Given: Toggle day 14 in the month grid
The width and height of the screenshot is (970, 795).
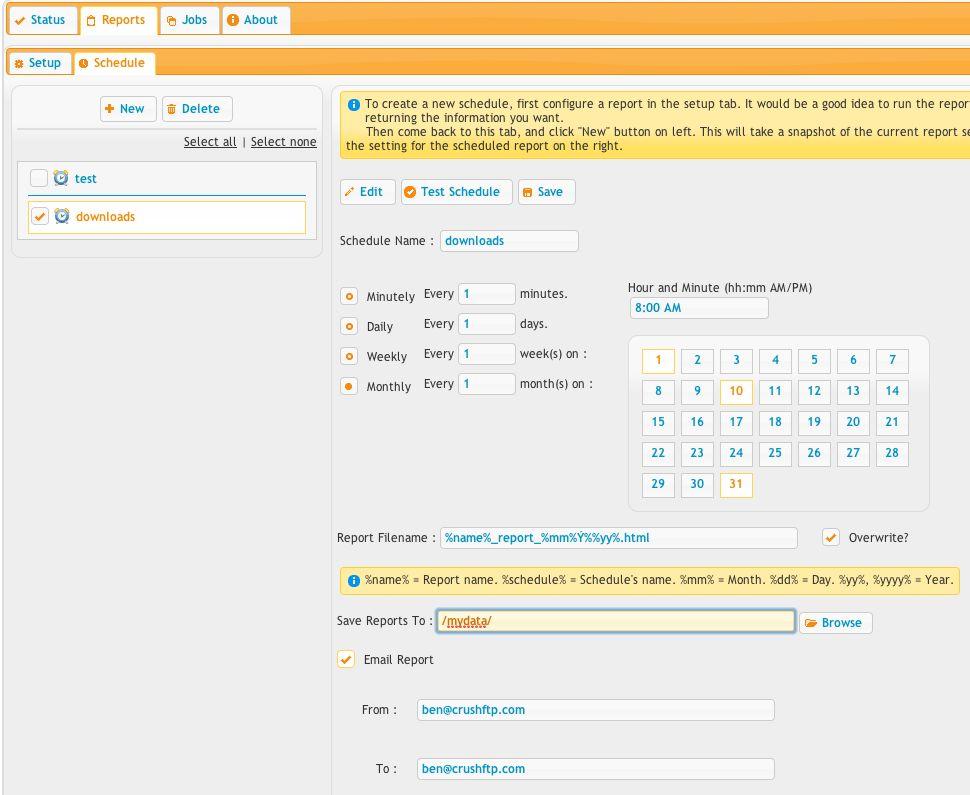Looking at the screenshot, I should [892, 392].
